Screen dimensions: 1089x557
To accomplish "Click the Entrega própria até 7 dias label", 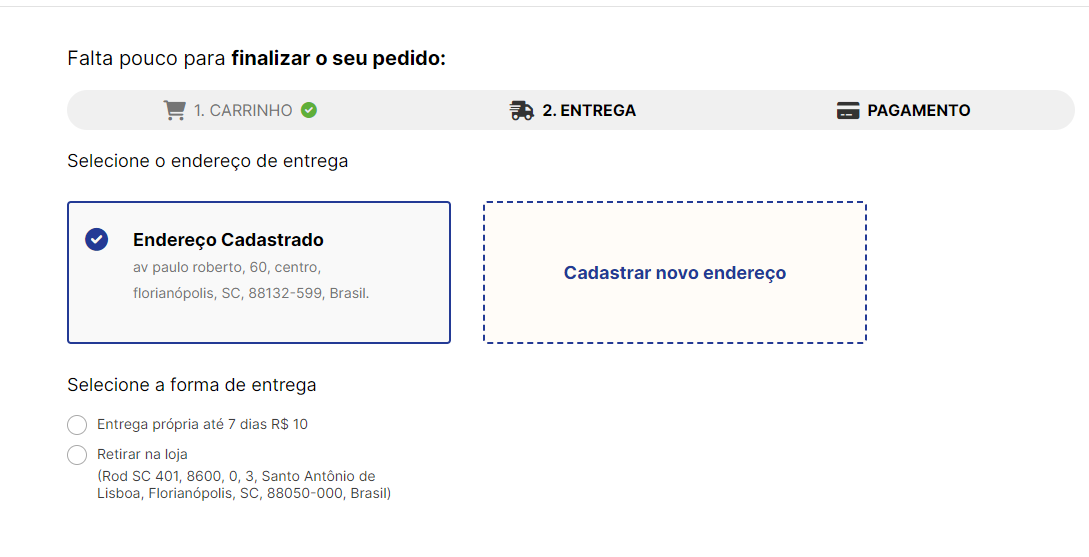I will tap(202, 424).
